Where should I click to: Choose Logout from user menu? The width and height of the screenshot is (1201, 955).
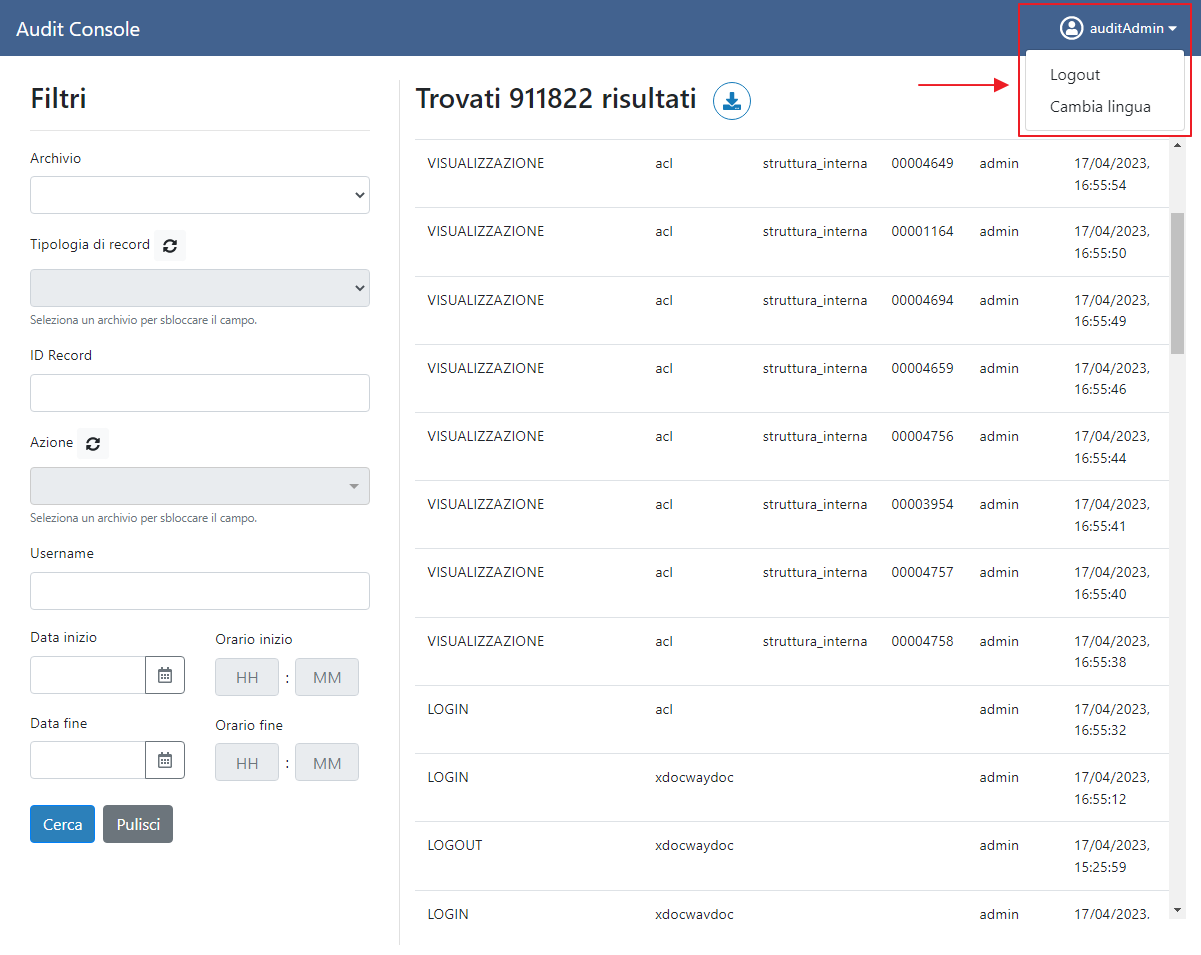(1075, 75)
